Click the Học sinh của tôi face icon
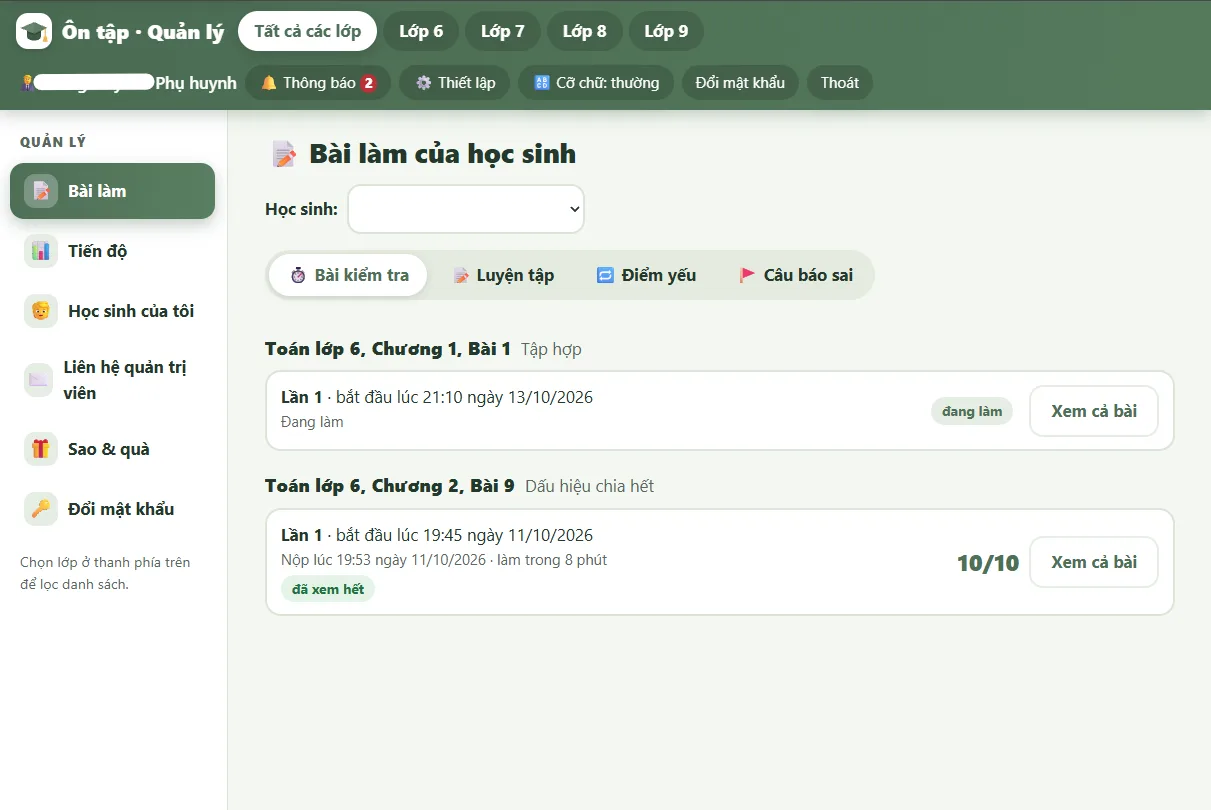Viewport: 1211px width, 810px height. tap(41, 311)
